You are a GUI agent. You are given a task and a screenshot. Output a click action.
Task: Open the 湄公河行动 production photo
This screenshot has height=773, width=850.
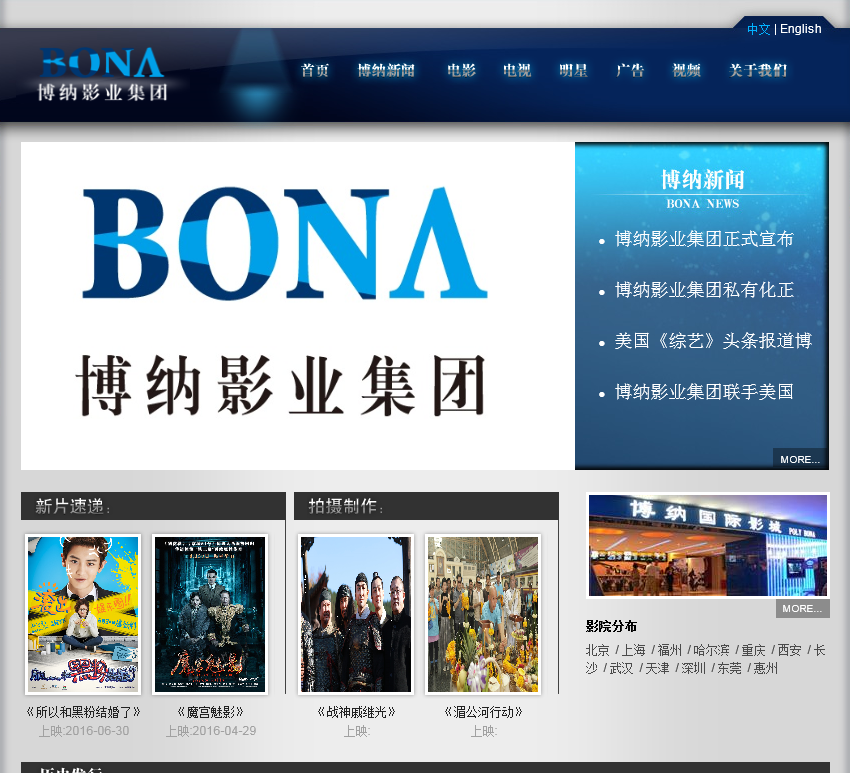click(483, 614)
